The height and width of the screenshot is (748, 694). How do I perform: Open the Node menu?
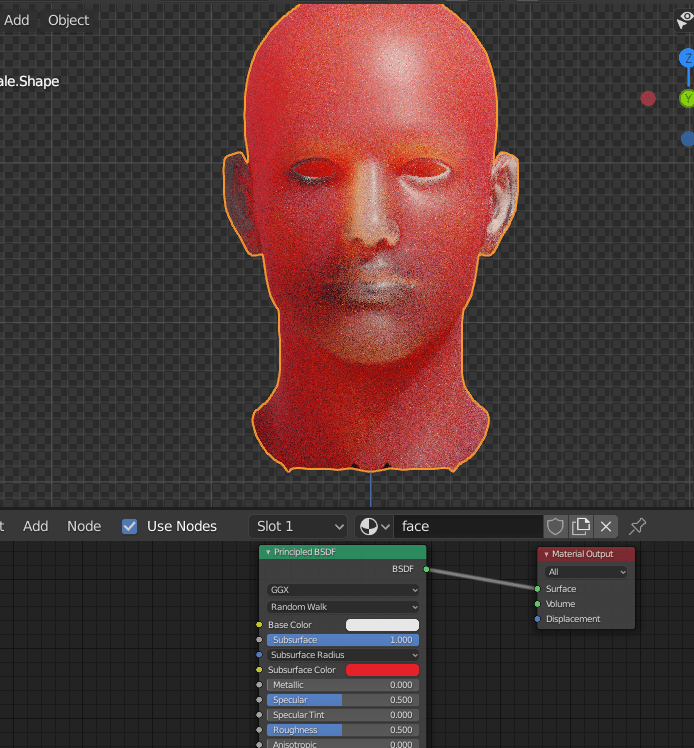[x=84, y=526]
